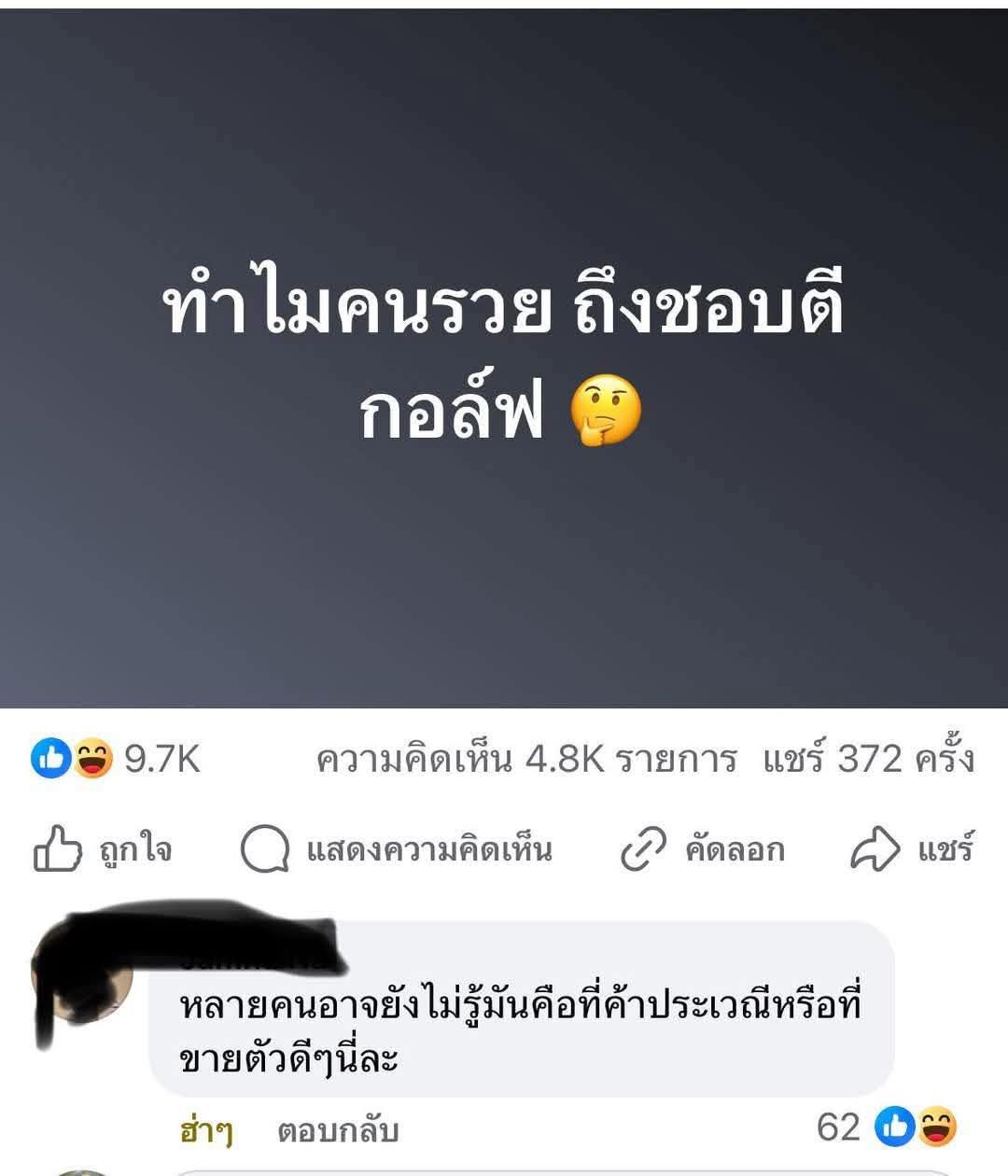The width and height of the screenshot is (1008, 1176).
Task: View the blue like reaction on the post
Action: (x=50, y=758)
